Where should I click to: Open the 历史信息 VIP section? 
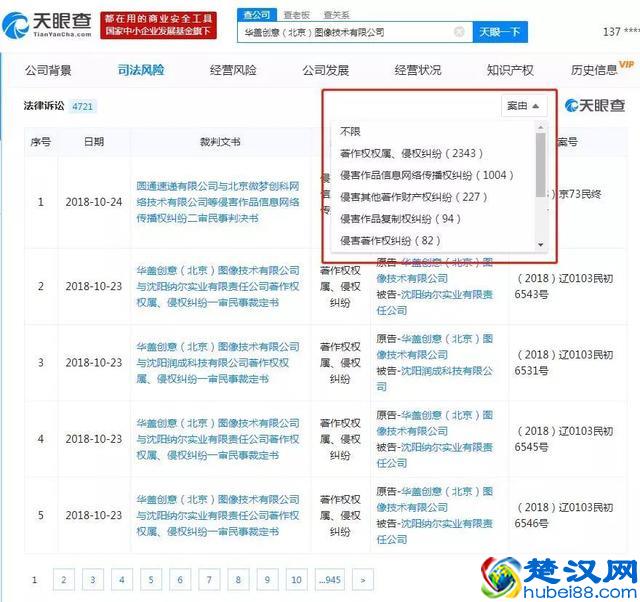click(601, 69)
